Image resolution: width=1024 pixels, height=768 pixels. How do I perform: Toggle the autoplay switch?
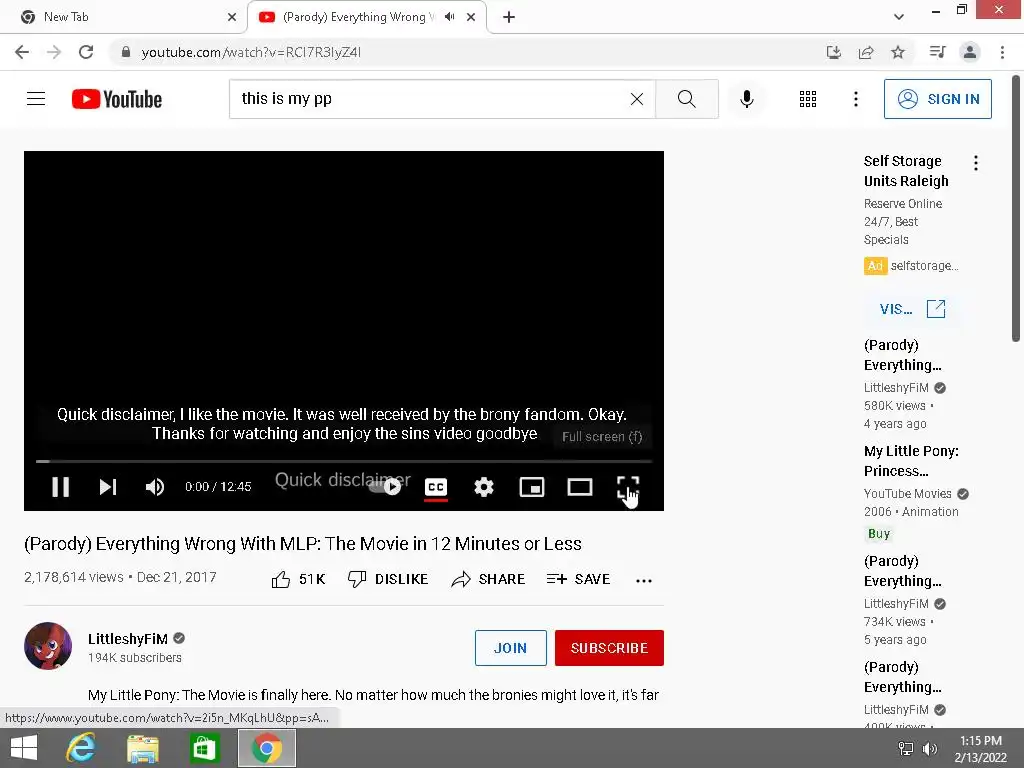point(385,487)
